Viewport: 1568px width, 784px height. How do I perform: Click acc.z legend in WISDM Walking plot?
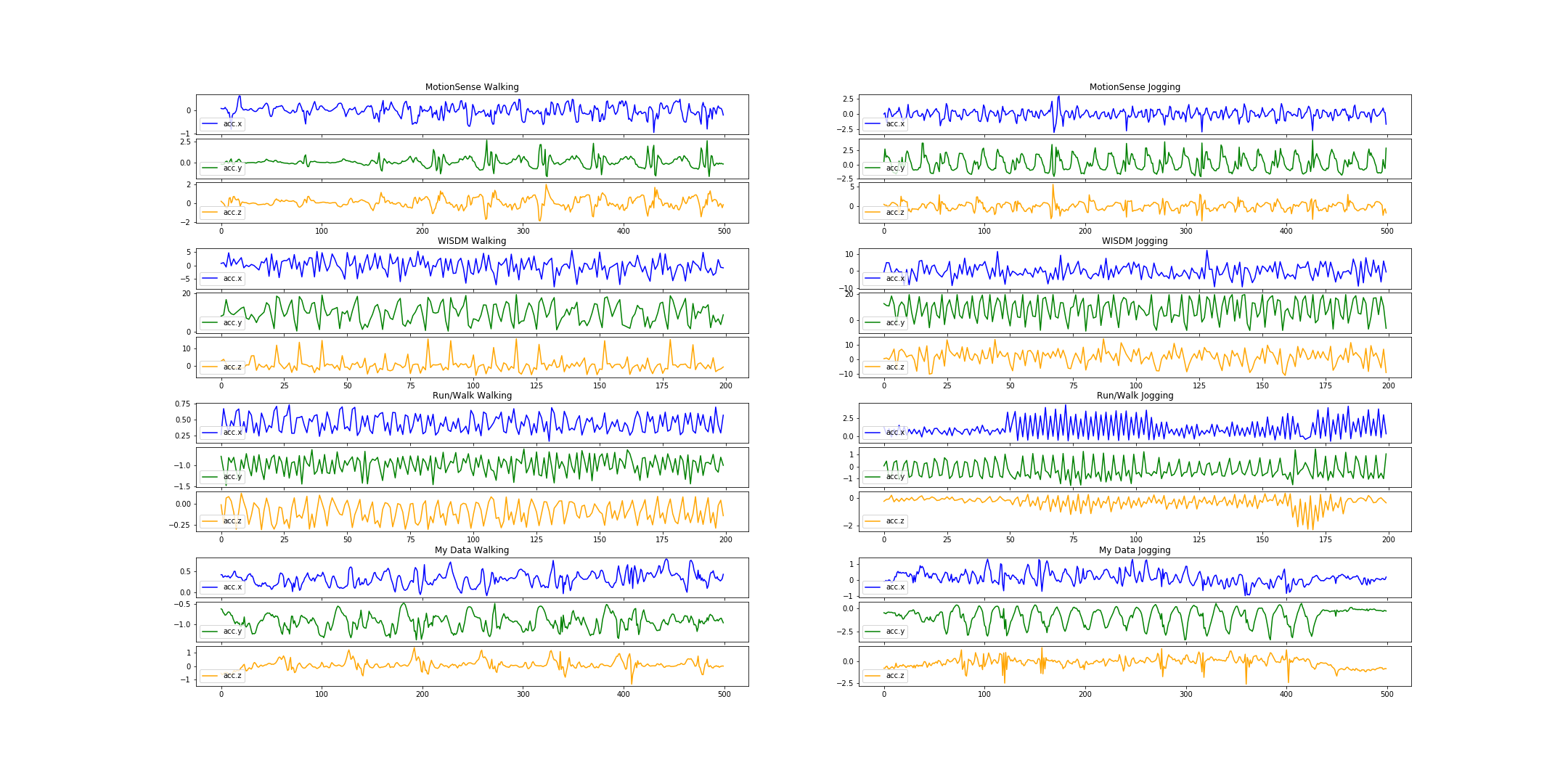tap(222, 367)
